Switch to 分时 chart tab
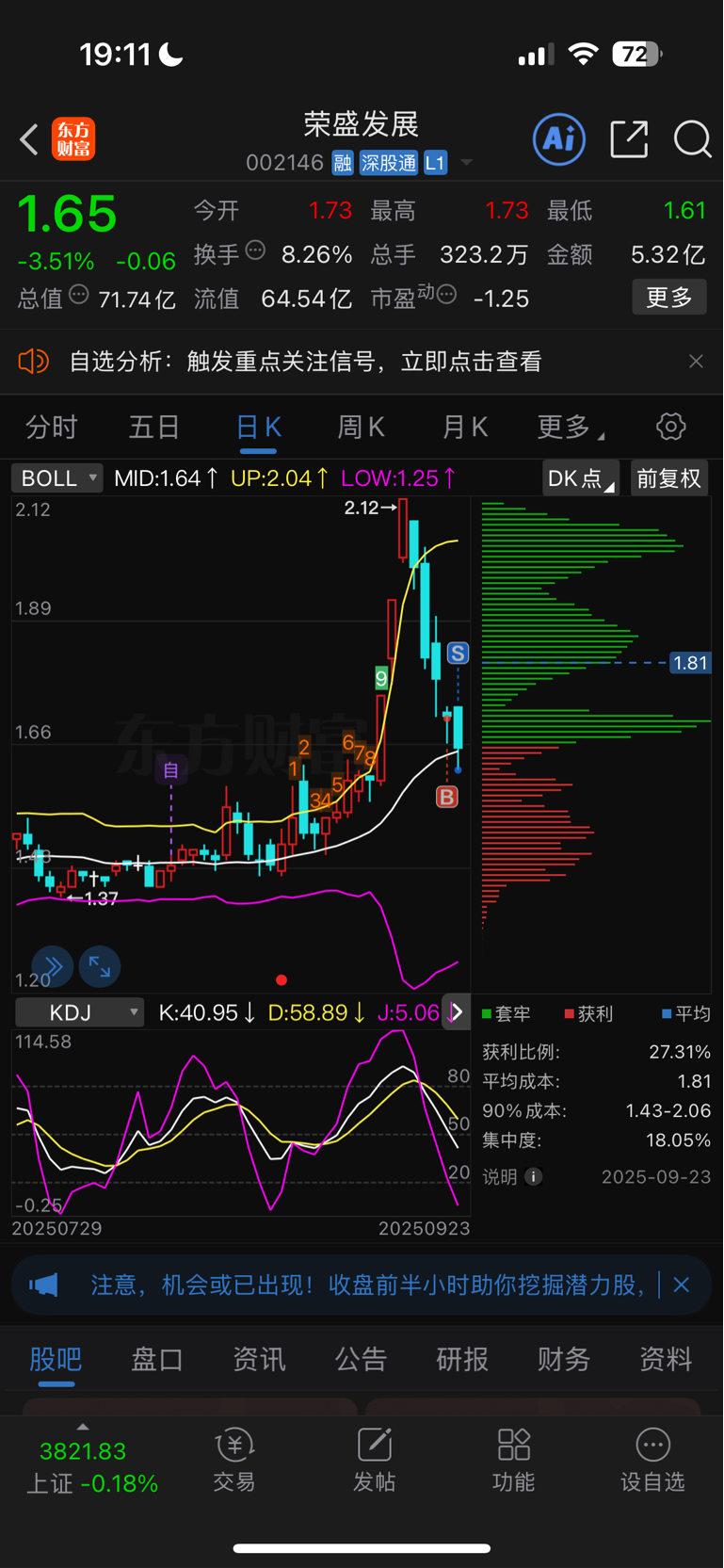The width and height of the screenshot is (724, 1568). click(52, 428)
